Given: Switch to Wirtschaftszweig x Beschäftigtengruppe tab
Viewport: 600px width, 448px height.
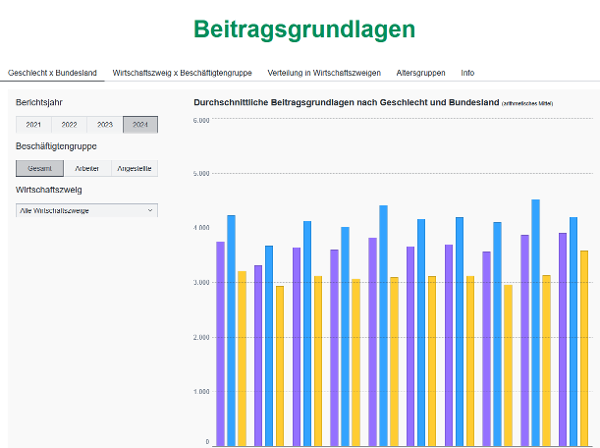Looking at the screenshot, I should point(182,73).
